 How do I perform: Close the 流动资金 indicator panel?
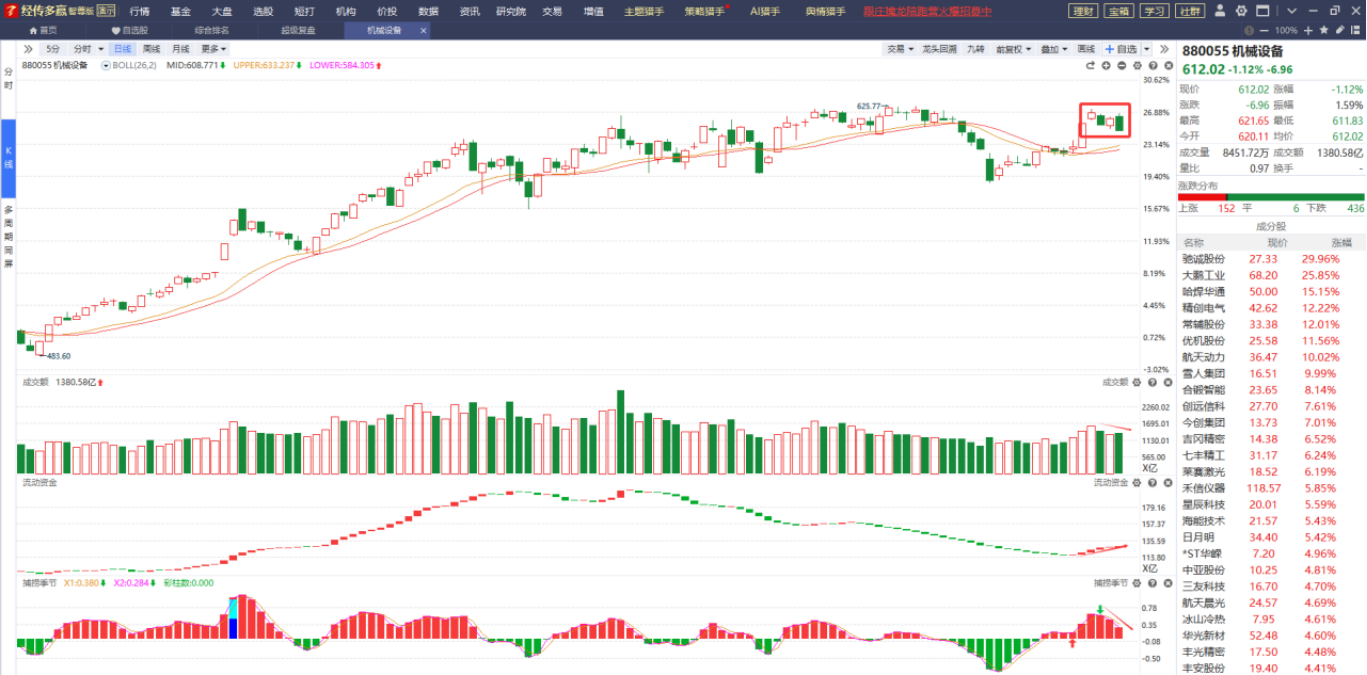tap(1166, 482)
